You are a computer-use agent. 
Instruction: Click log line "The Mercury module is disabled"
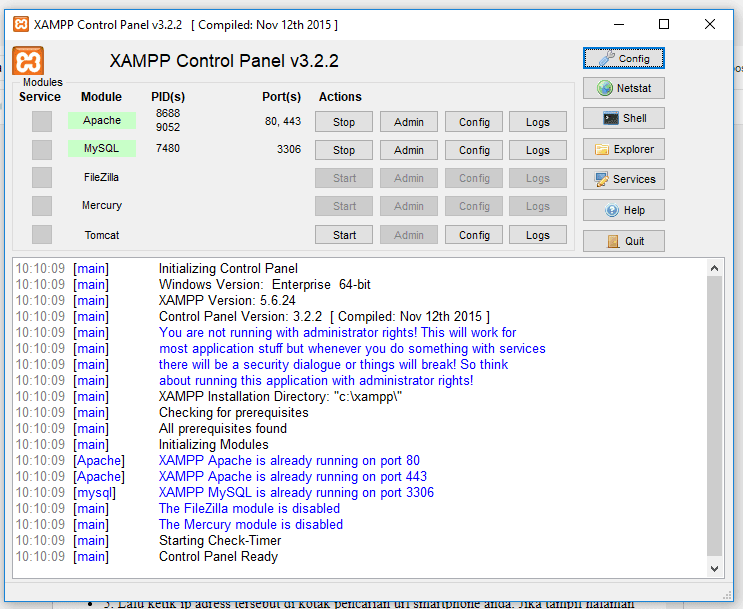pos(251,524)
